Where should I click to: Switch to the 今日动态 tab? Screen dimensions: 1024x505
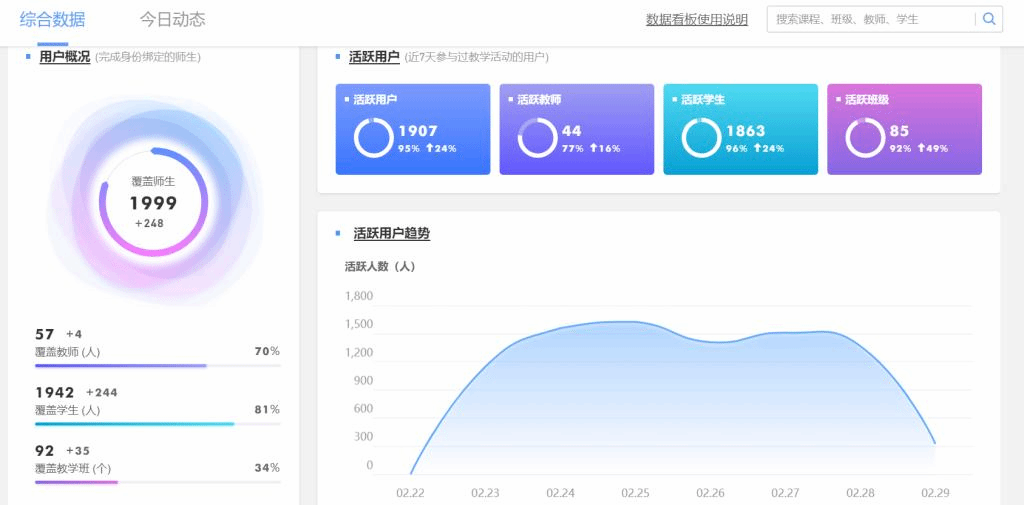(172, 20)
